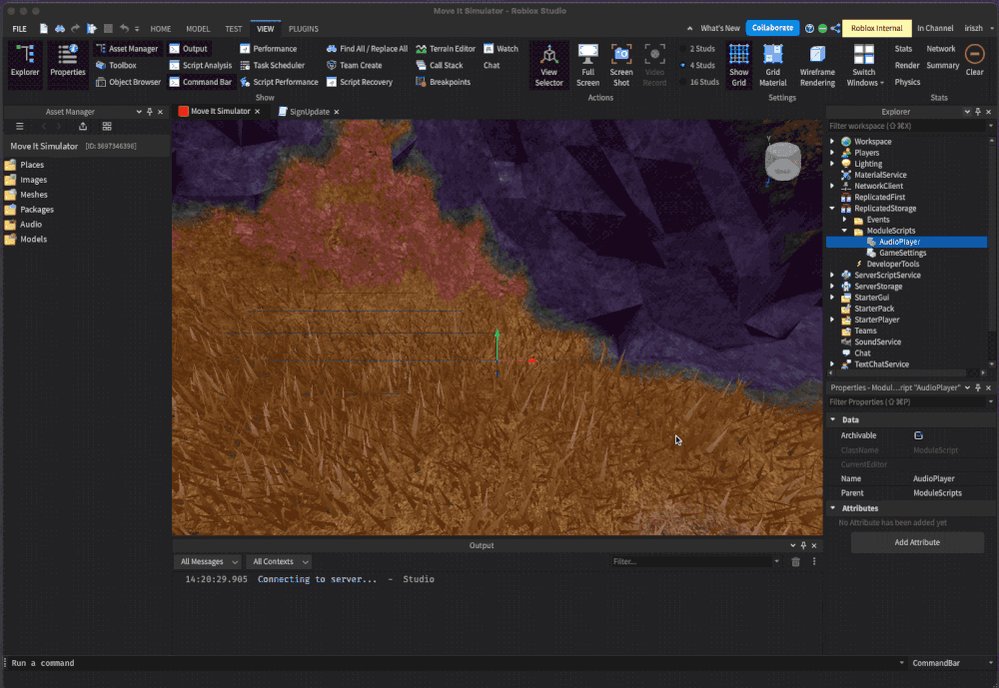Open the Call Stack window
The width and height of the screenshot is (999, 688).
click(439, 65)
